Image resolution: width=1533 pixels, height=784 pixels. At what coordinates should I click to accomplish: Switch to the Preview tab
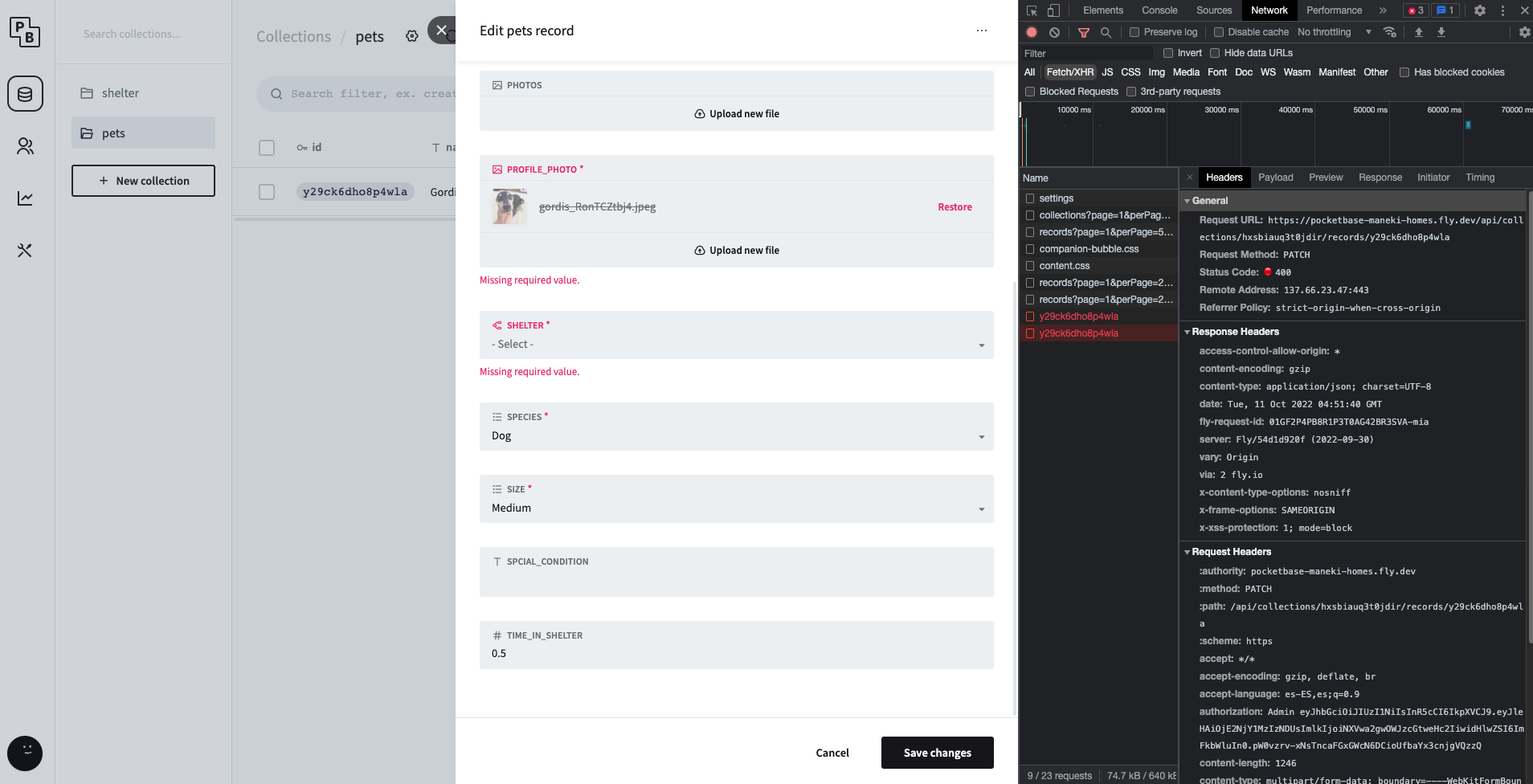[x=1326, y=178]
